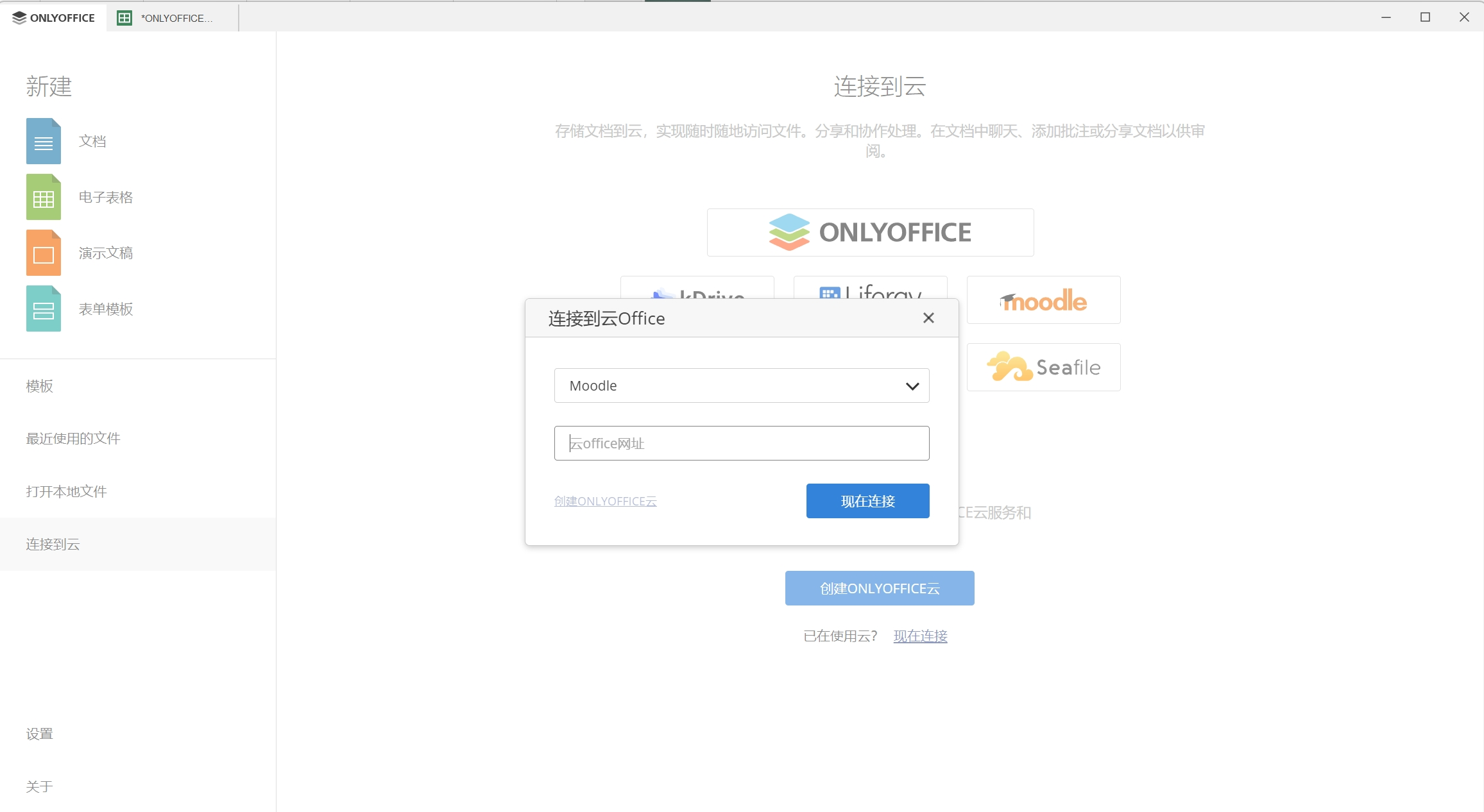Viewport: 1484px width, 812px height.
Task: Open 关于 from sidebar
Action: pos(138,786)
